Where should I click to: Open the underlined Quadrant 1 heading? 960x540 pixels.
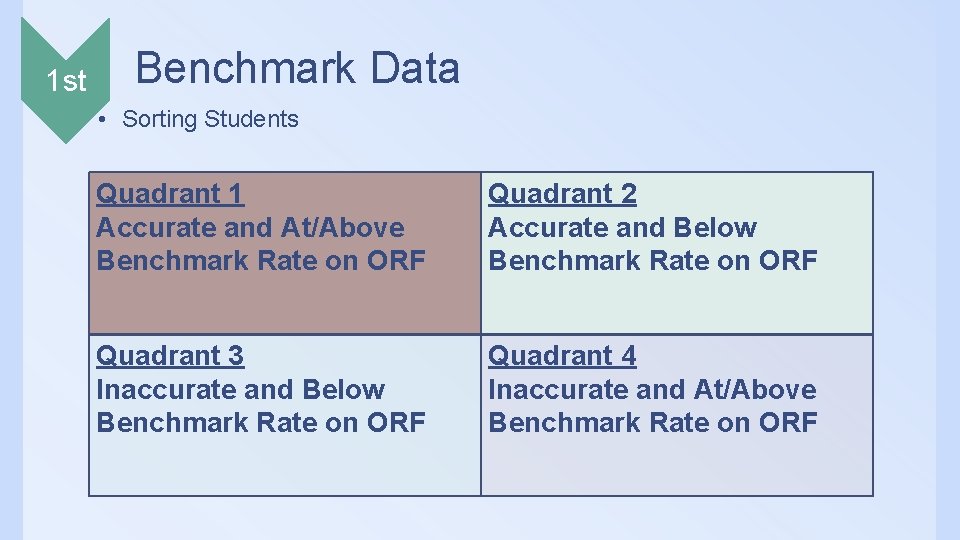click(170, 194)
